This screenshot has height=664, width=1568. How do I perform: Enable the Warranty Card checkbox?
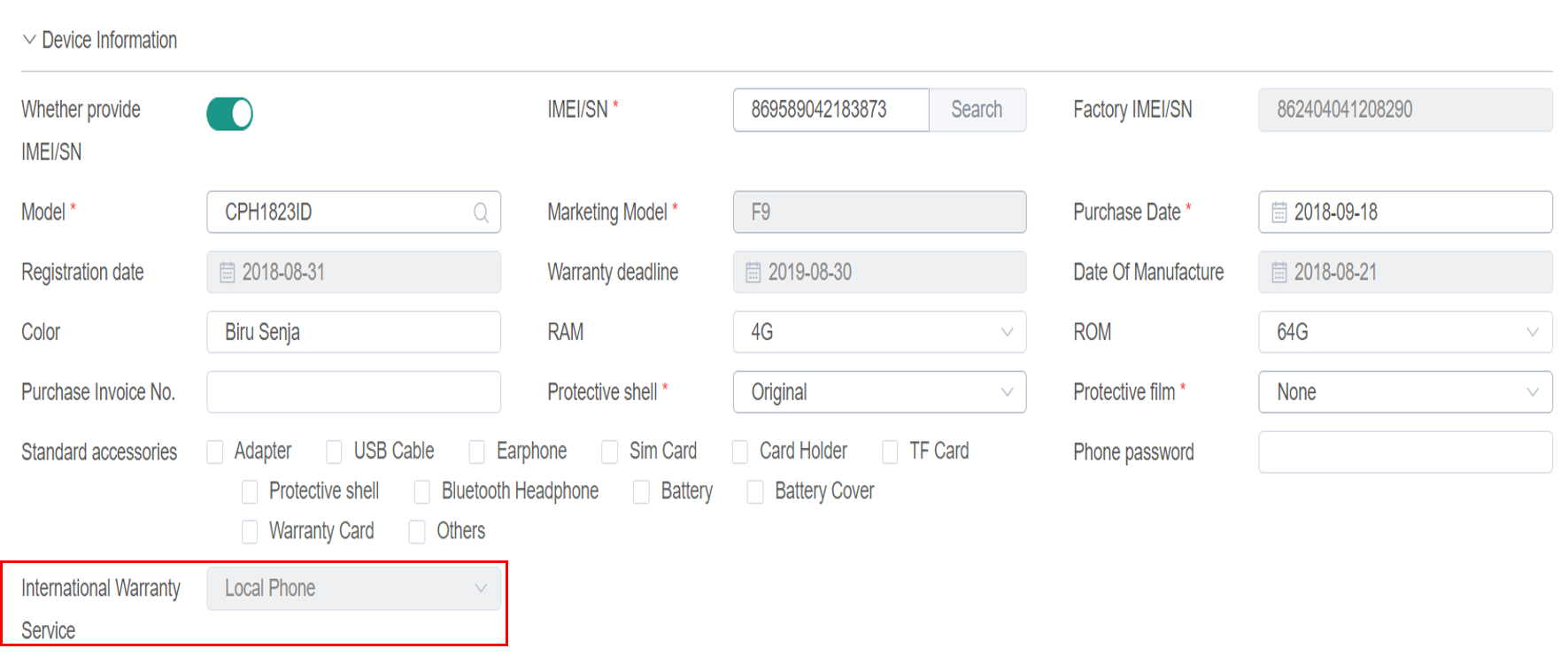250,531
